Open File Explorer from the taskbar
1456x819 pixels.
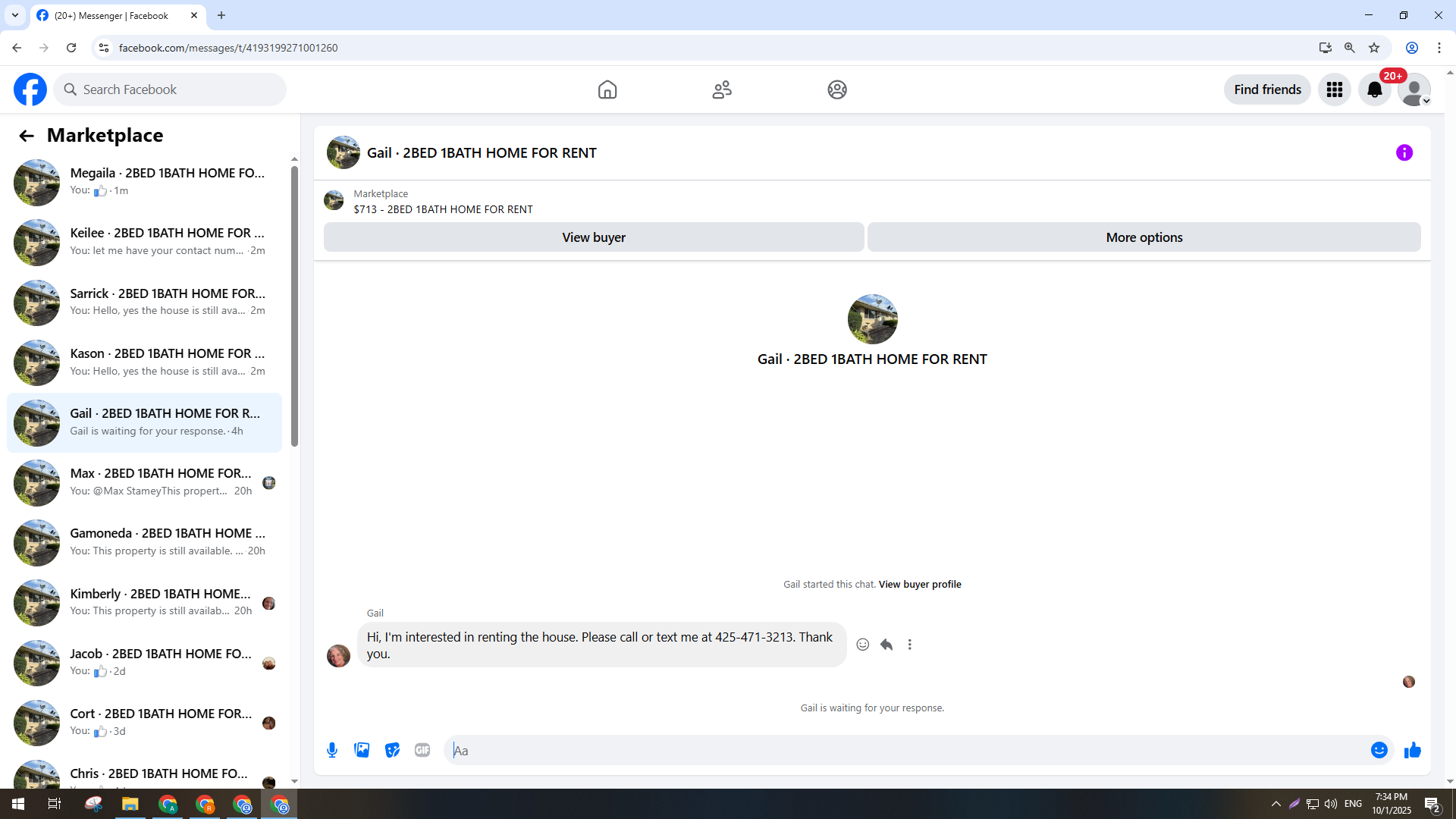click(130, 804)
